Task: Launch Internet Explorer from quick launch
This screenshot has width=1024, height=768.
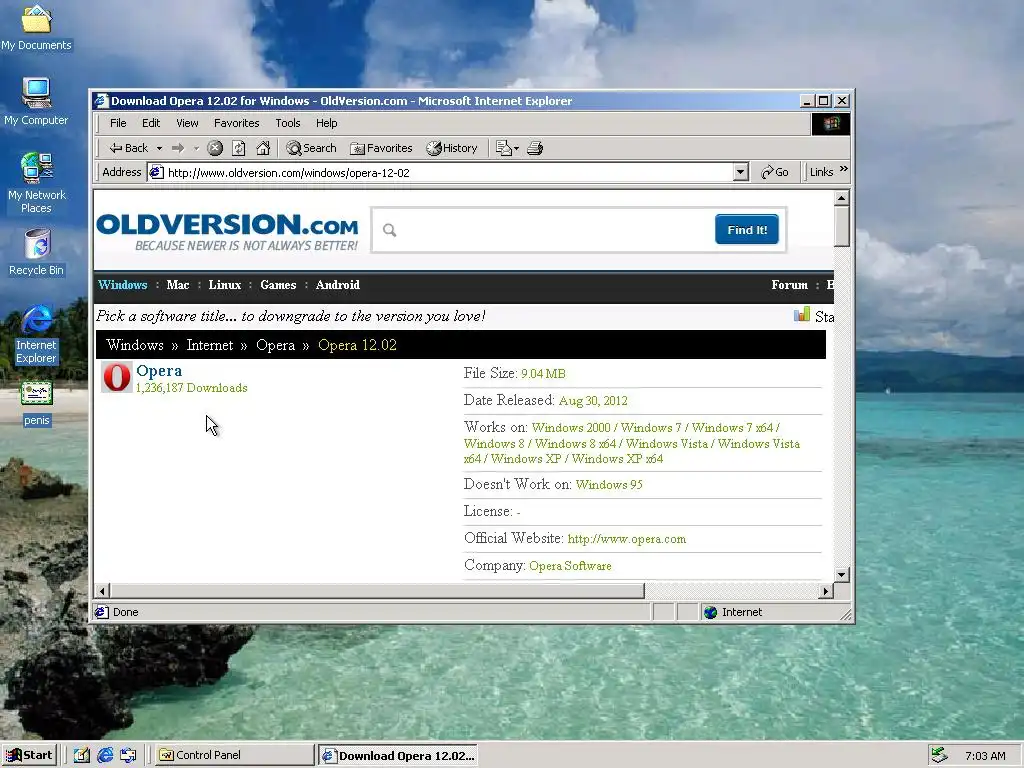Action: click(105, 755)
